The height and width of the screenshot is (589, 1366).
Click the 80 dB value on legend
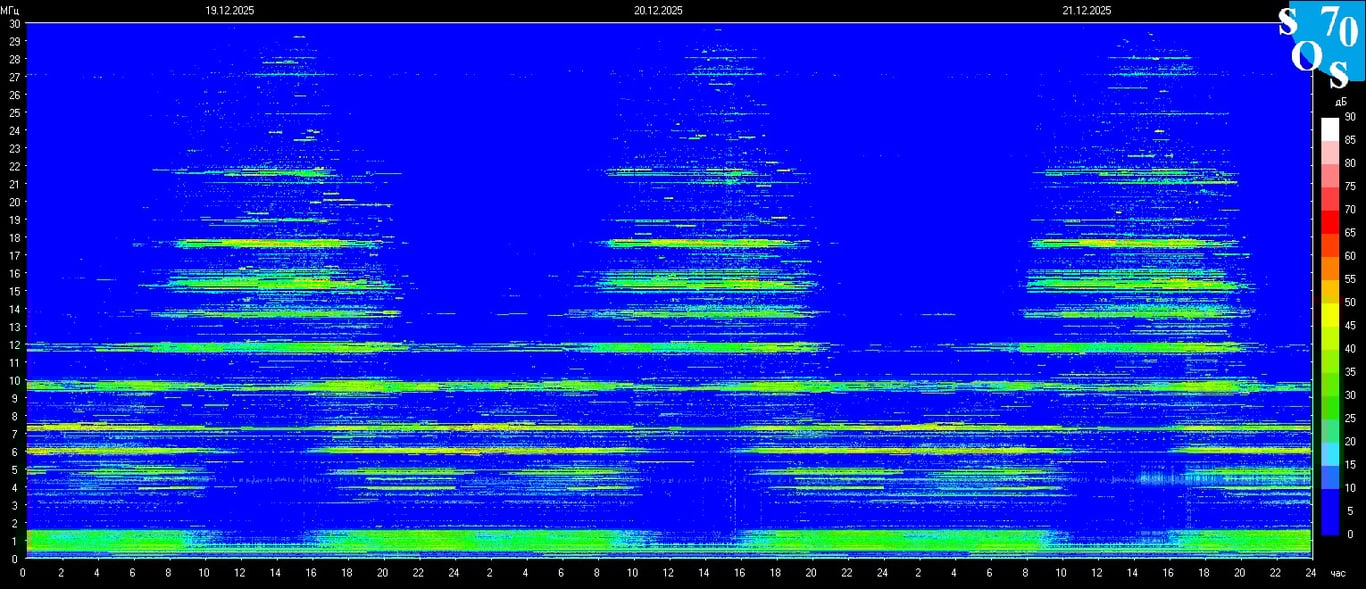pos(1350,163)
